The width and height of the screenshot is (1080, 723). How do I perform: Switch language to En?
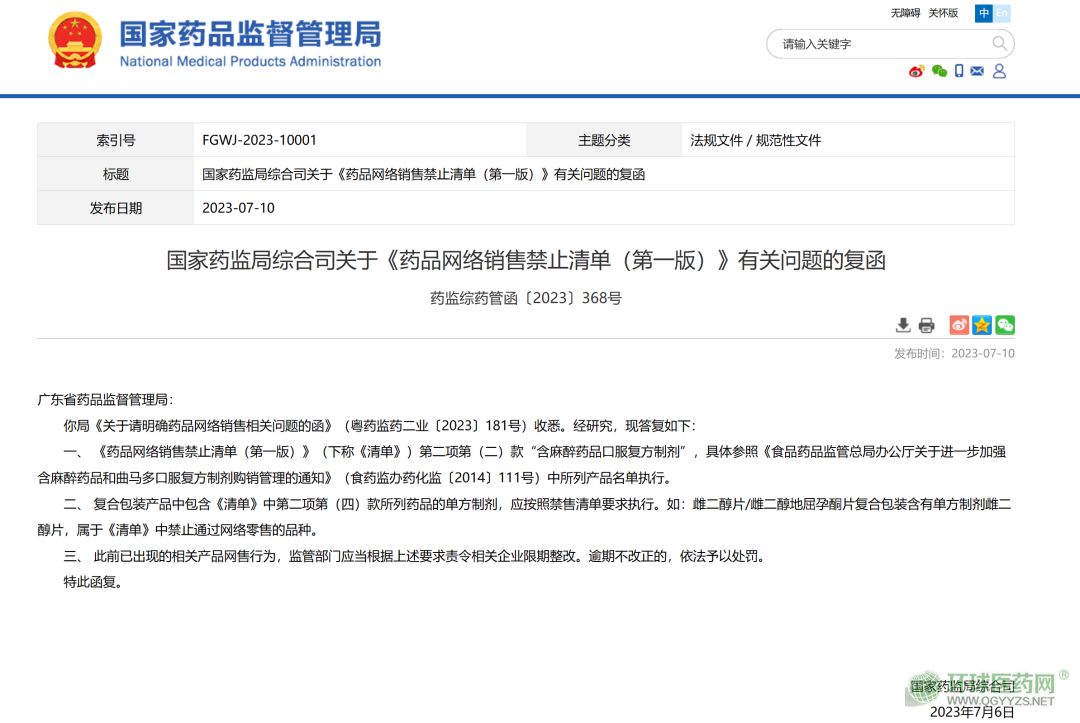pyautogui.click(x=1002, y=13)
